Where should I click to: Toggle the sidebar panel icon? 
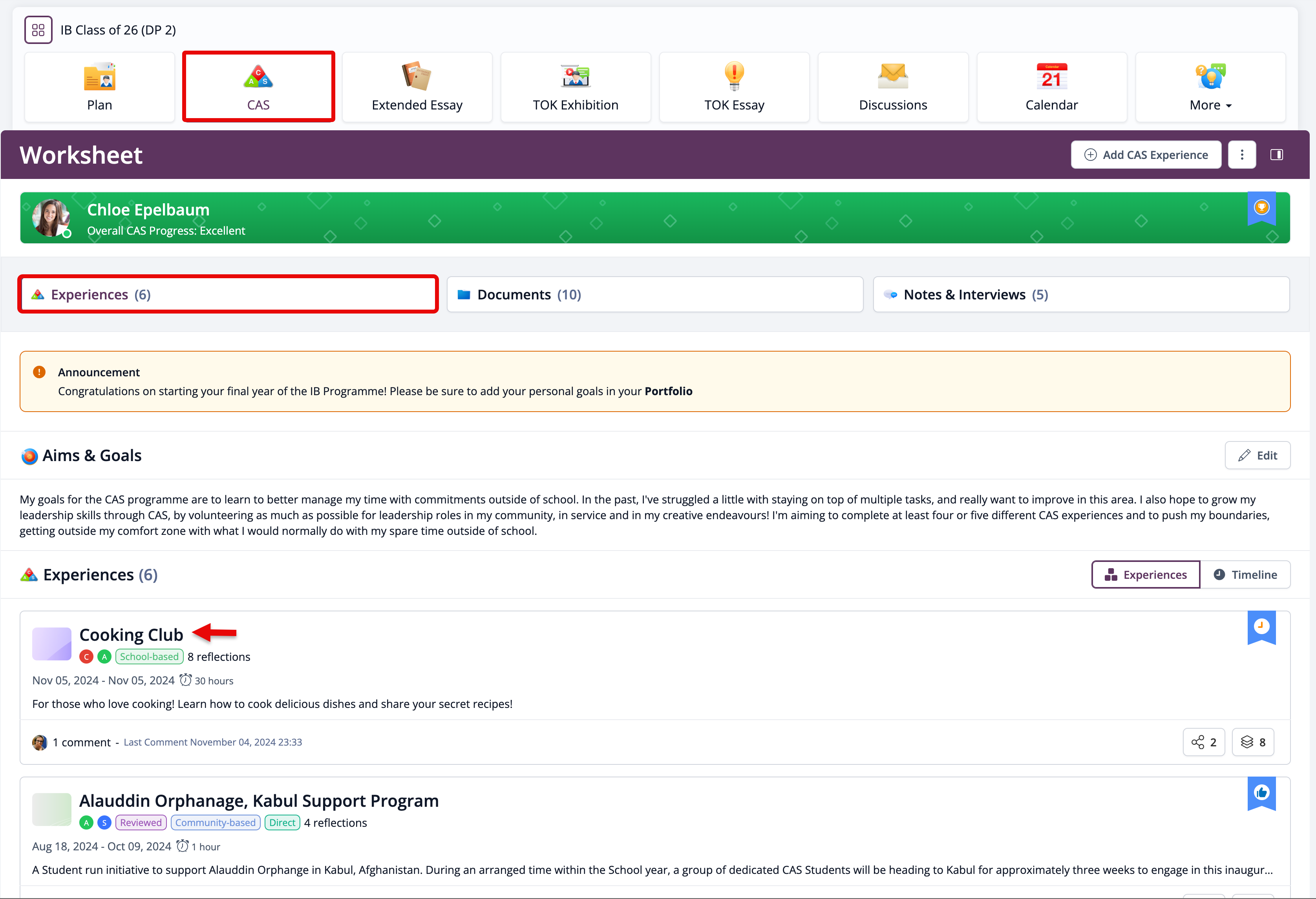coord(1276,155)
